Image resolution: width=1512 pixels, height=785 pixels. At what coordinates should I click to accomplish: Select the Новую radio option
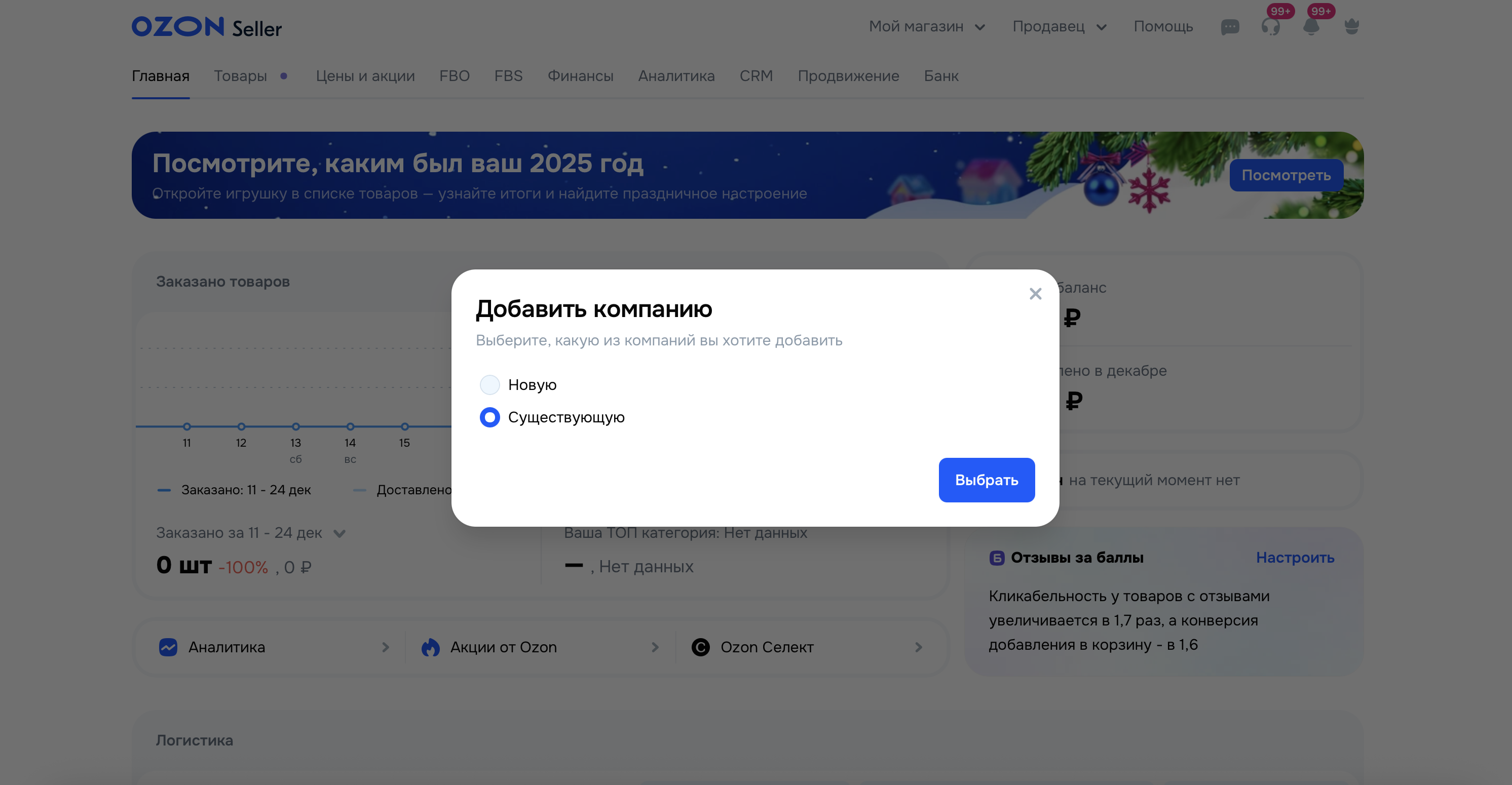coord(489,385)
